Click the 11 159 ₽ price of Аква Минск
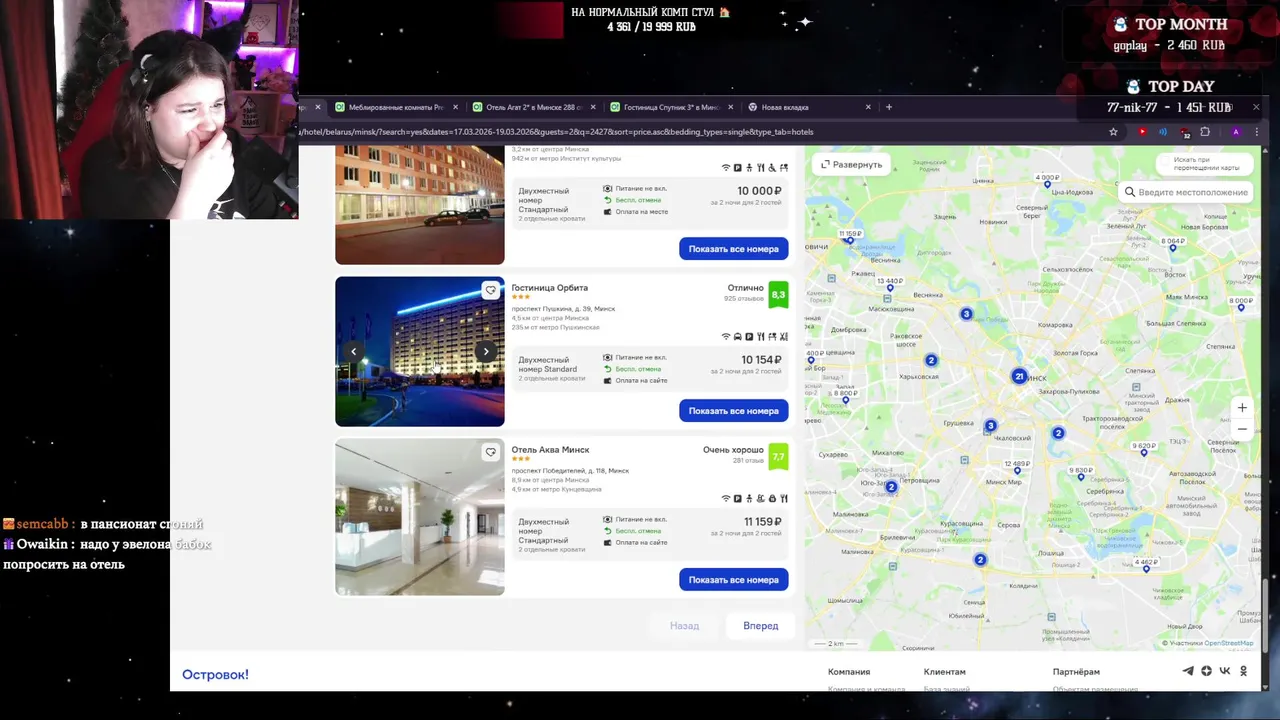The width and height of the screenshot is (1280, 720). tap(762, 522)
